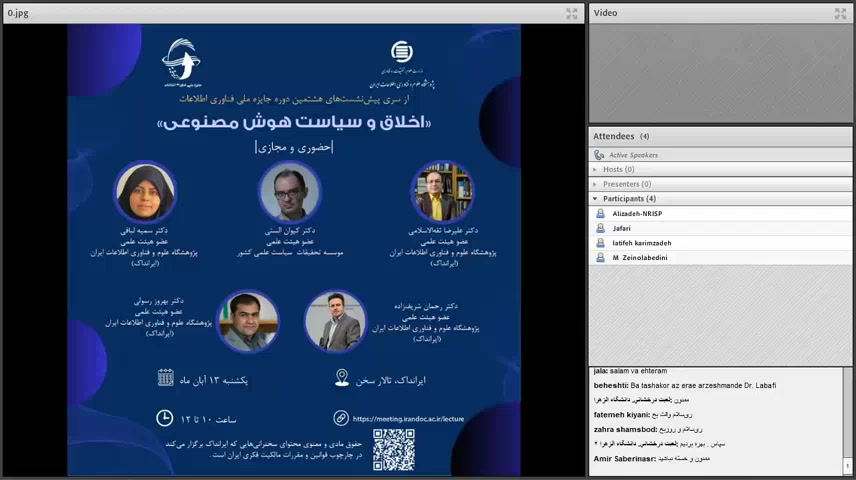Viewport: 856px width, 480px height.
Task: Click the location pin icon on poster
Action: pos(342,377)
